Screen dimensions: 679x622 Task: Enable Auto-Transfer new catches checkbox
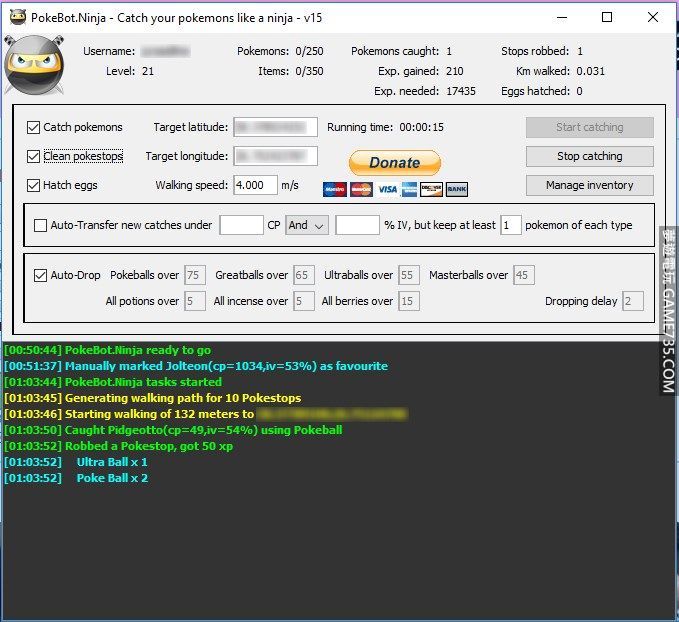coord(41,225)
